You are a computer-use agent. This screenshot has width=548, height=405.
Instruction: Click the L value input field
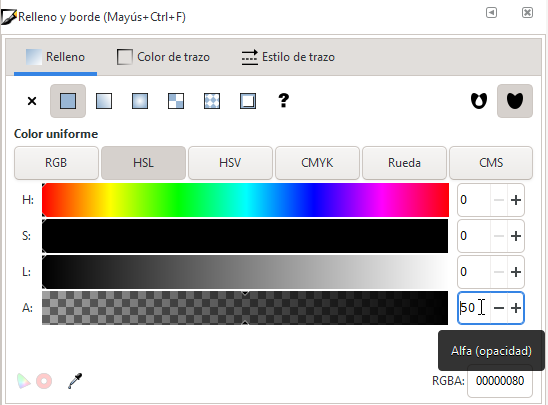474,272
